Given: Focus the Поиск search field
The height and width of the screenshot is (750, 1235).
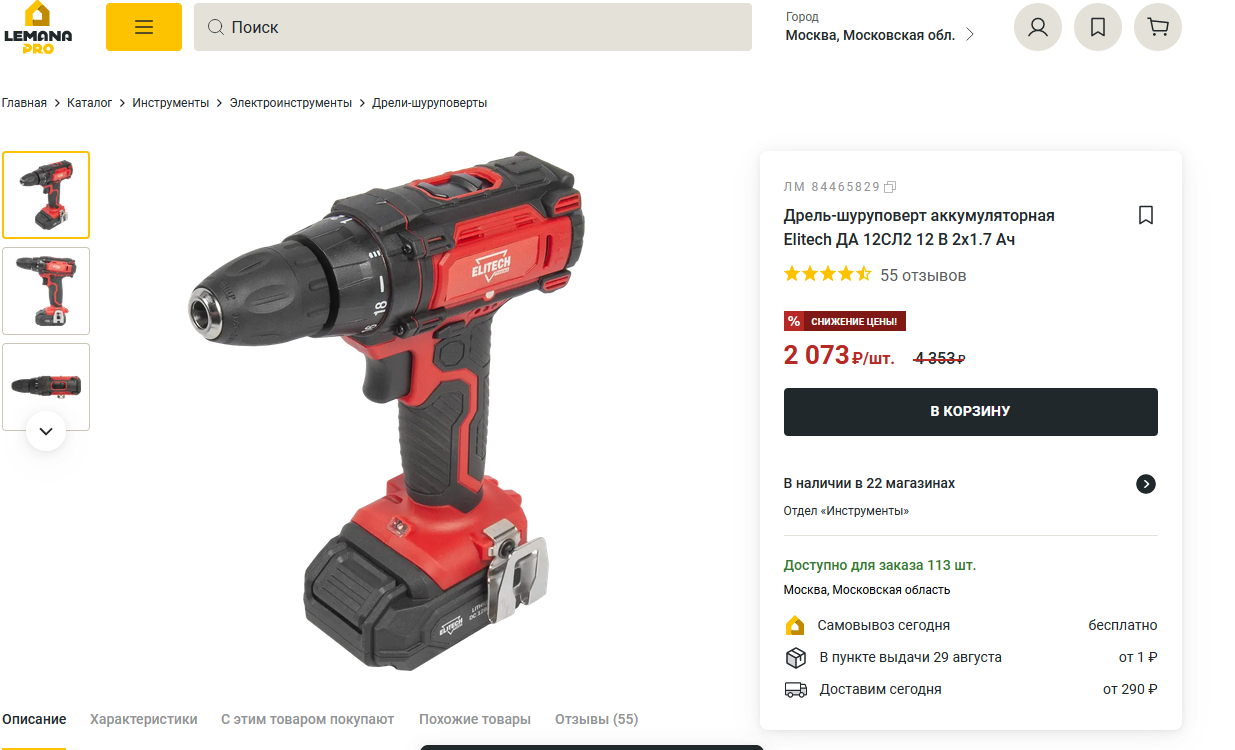Looking at the screenshot, I should coord(473,27).
